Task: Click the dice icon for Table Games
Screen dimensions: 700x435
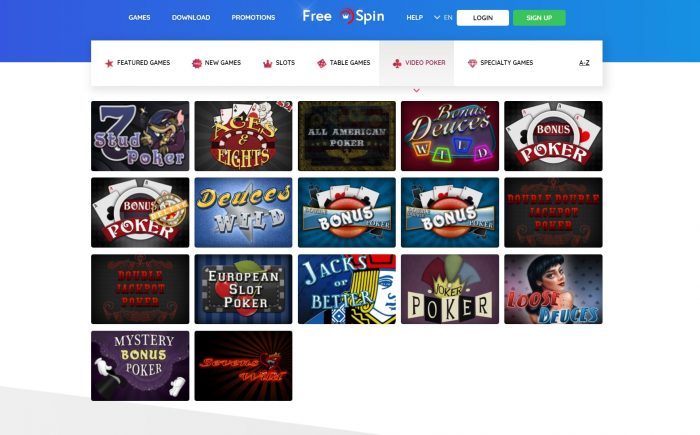Action: [x=321, y=63]
